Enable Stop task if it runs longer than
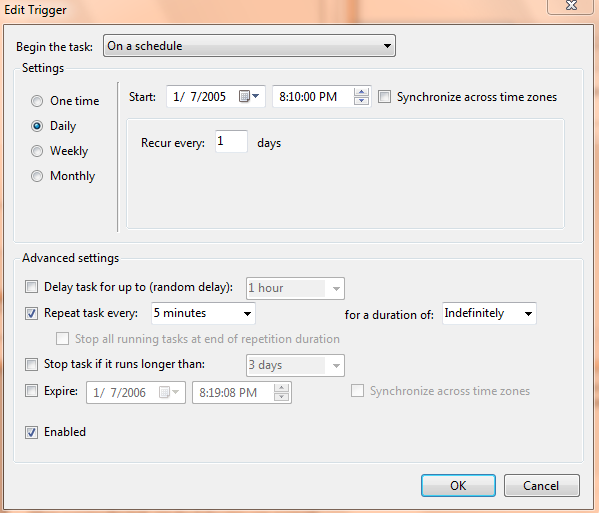This screenshot has height=513, width=599. click(x=31, y=364)
